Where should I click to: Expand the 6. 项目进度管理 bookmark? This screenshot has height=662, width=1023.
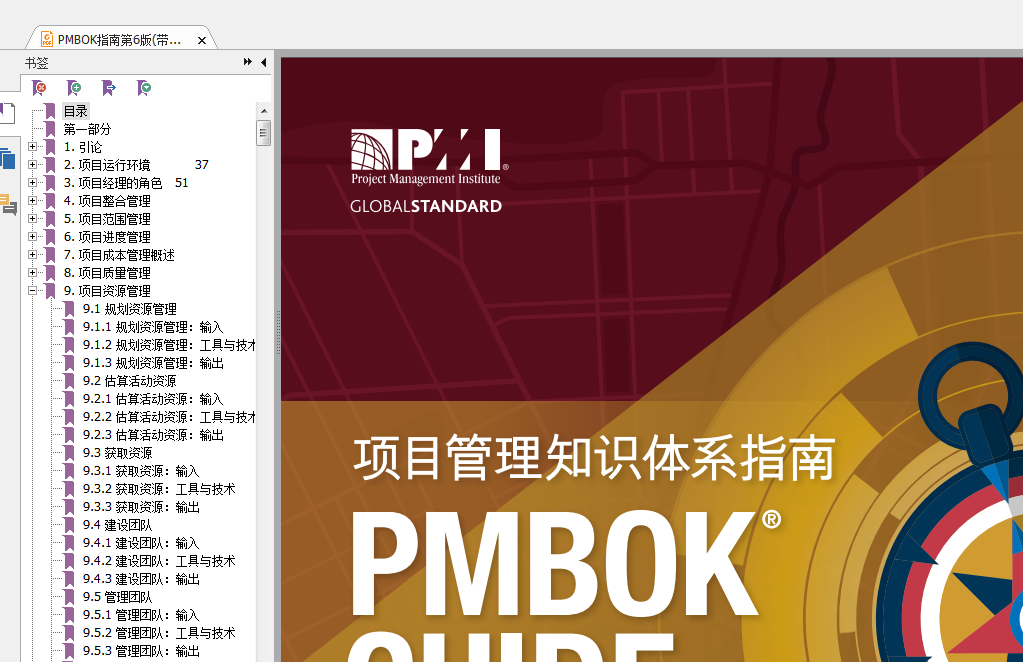tap(33, 237)
